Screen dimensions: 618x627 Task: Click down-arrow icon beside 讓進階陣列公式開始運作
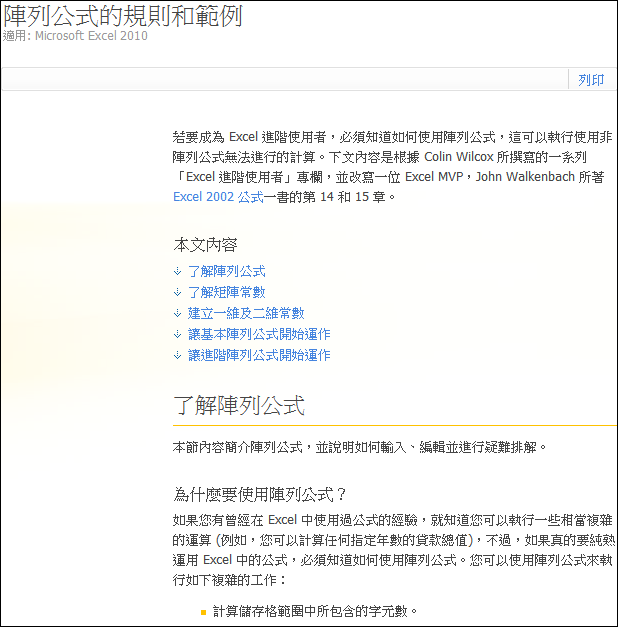coord(178,355)
